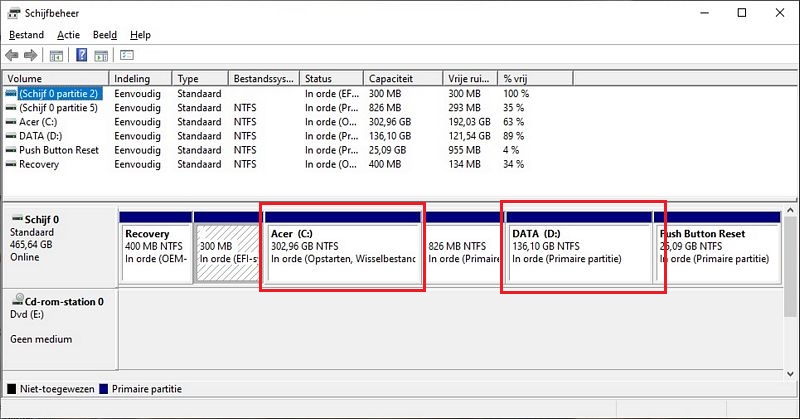Viewport: 800px width, 419px height.
Task: Select Recovery in the volume list
Action: (x=39, y=164)
